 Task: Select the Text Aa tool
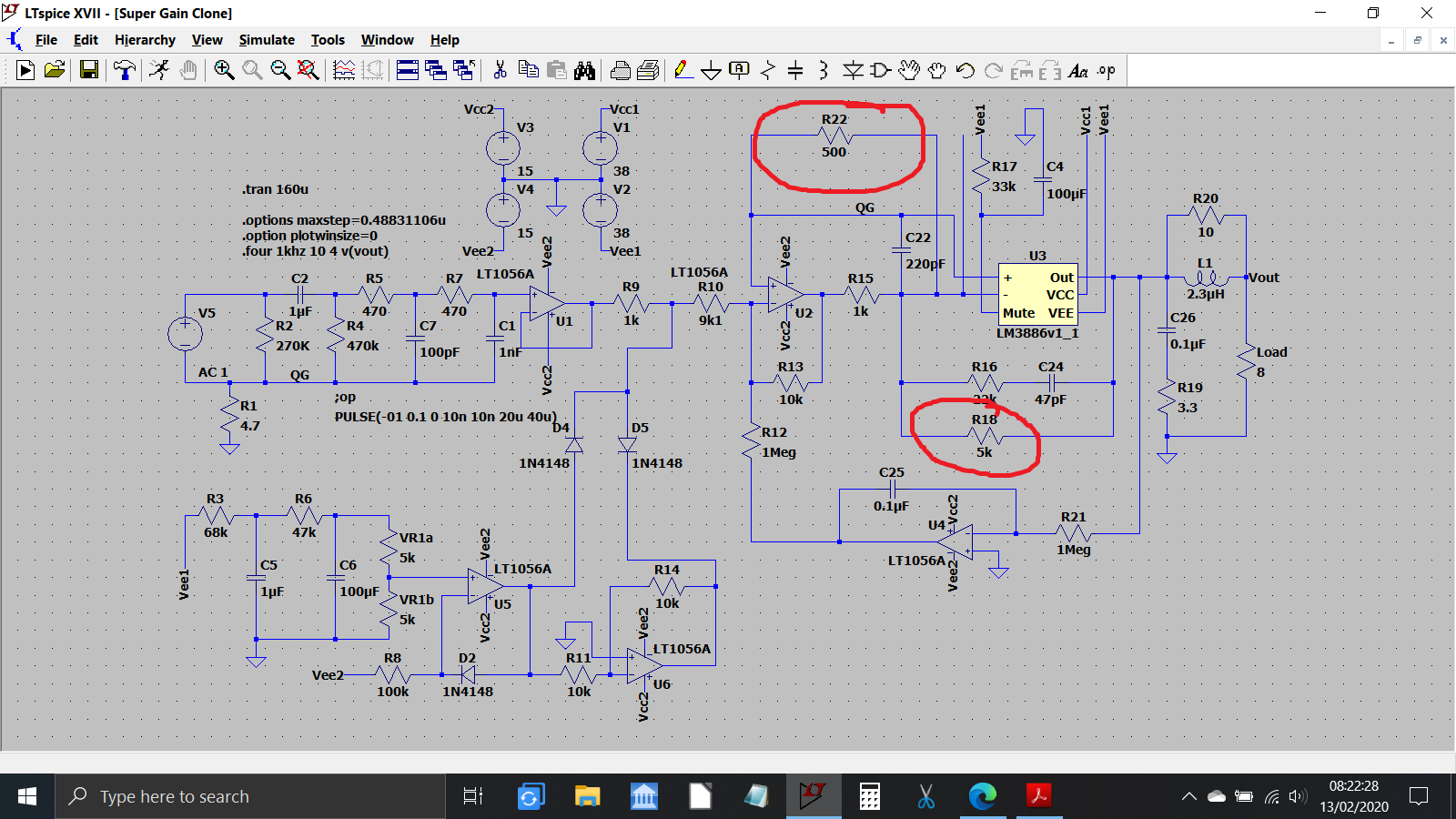1078,70
